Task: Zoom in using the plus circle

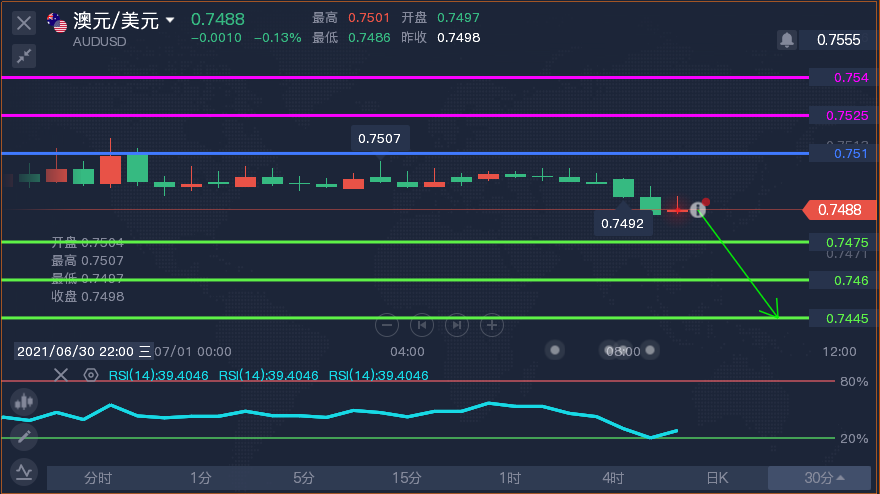Action: click(492, 325)
